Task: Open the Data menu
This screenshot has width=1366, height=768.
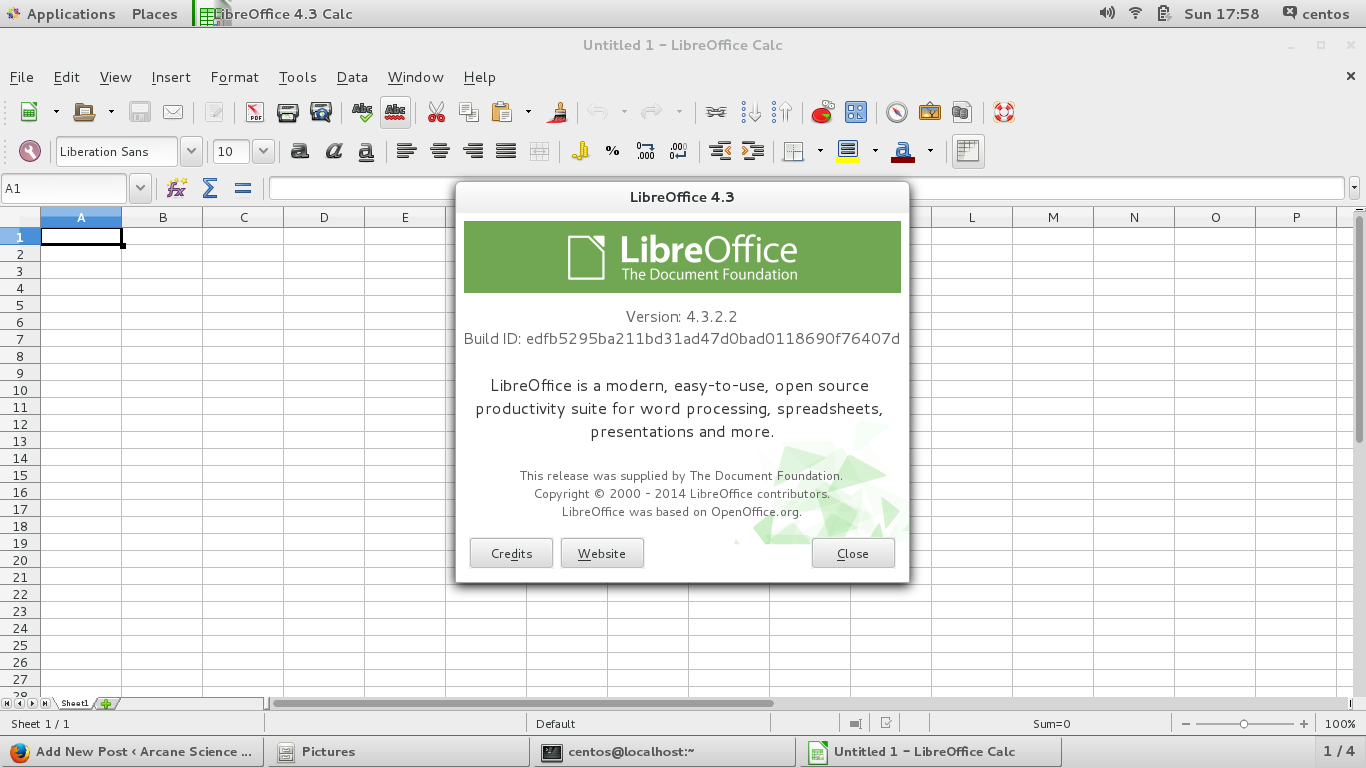Action: 352,77
